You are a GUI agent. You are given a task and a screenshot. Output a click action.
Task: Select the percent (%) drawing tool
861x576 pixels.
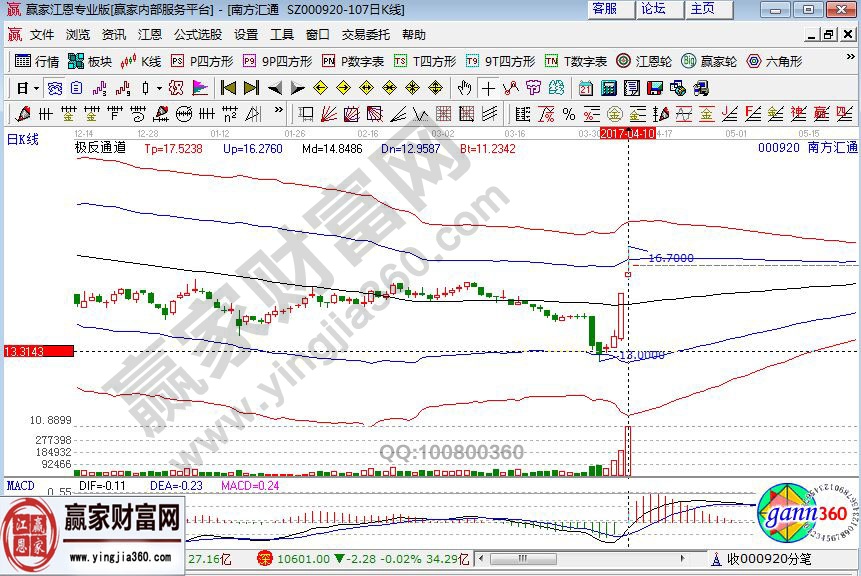(x=568, y=113)
